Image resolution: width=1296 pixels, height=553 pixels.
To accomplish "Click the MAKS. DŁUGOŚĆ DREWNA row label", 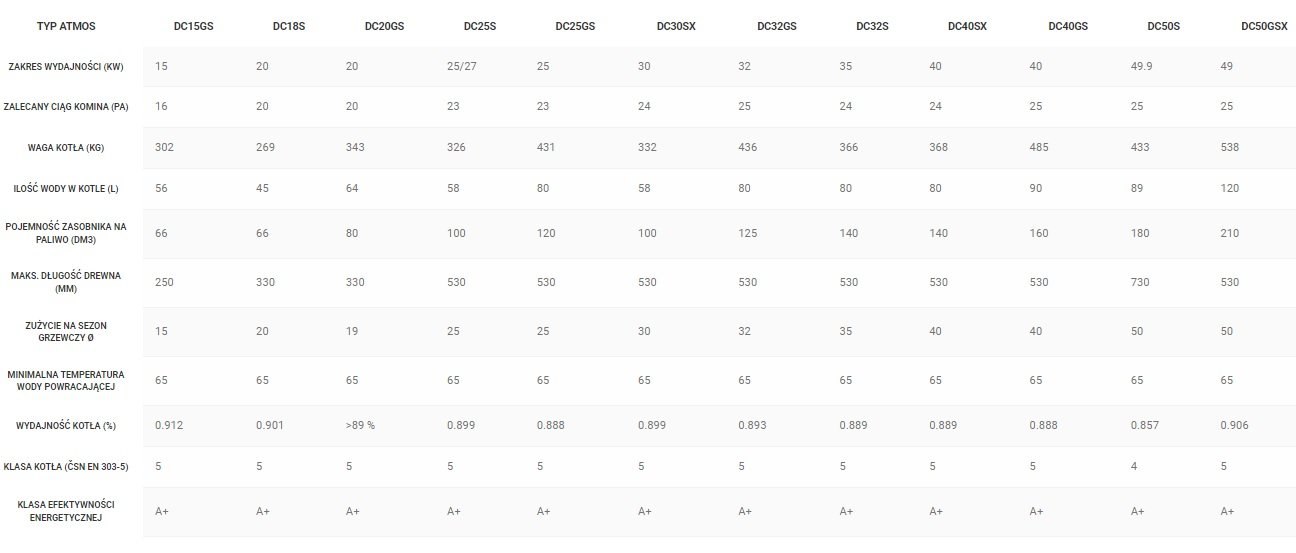I will point(66,282).
